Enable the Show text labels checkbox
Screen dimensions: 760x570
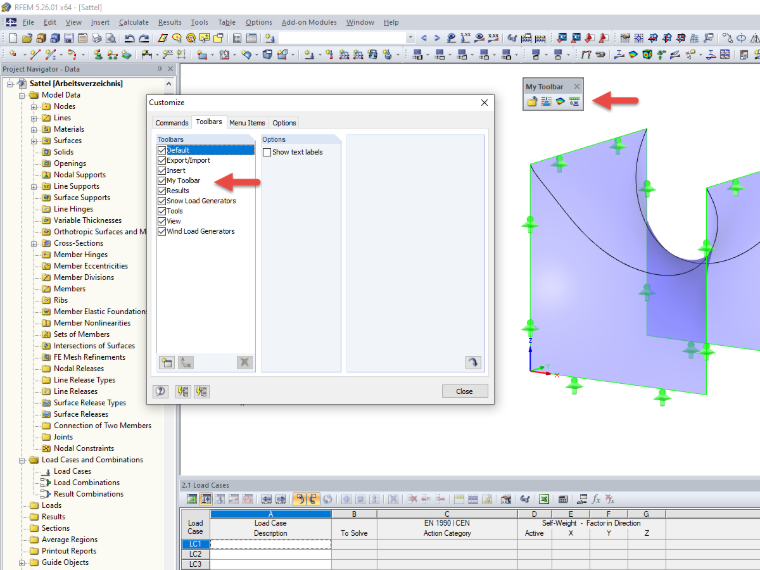coord(267,152)
